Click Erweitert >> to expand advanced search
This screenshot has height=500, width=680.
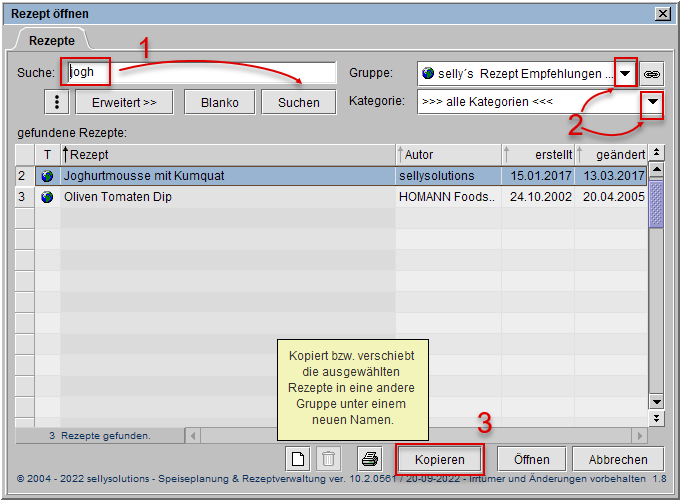point(124,102)
